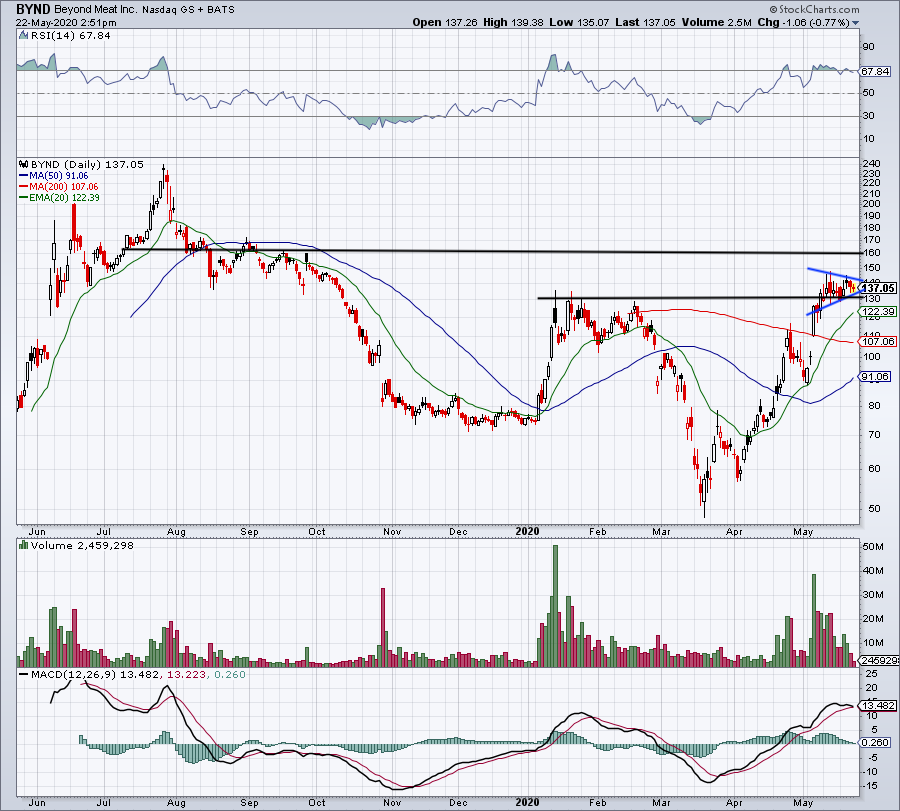Click the green EMA(20) line swatch
Viewport: 900px width, 811px height.
(x=24, y=197)
